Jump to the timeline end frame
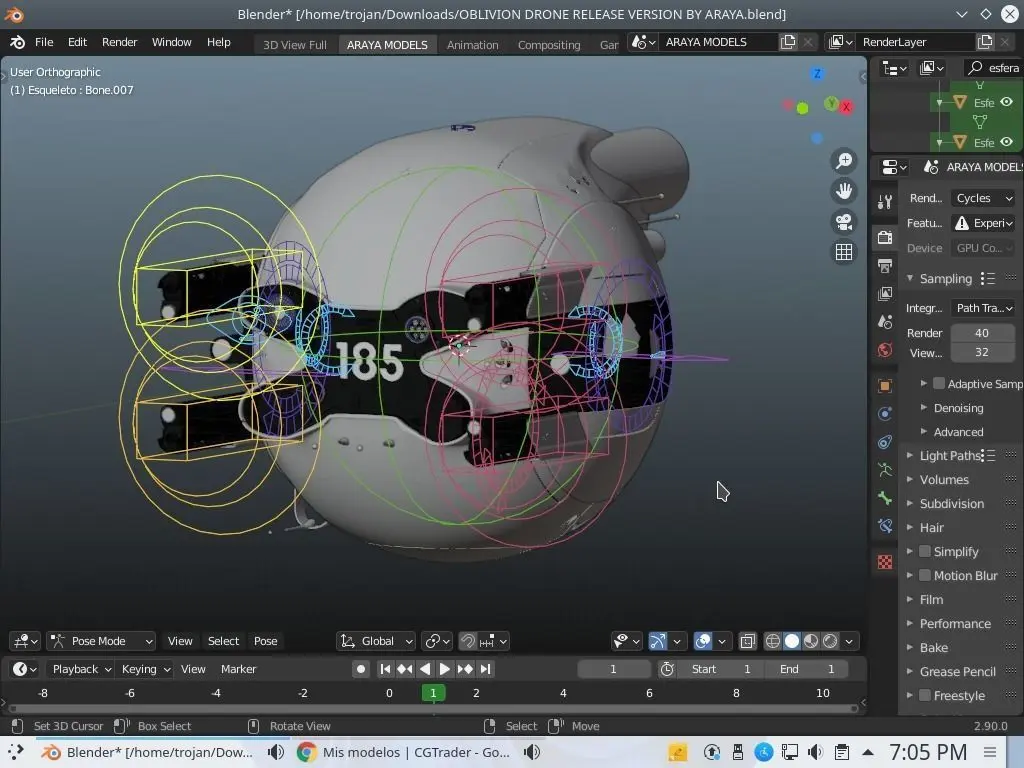This screenshot has height=768, width=1024. pos(485,669)
